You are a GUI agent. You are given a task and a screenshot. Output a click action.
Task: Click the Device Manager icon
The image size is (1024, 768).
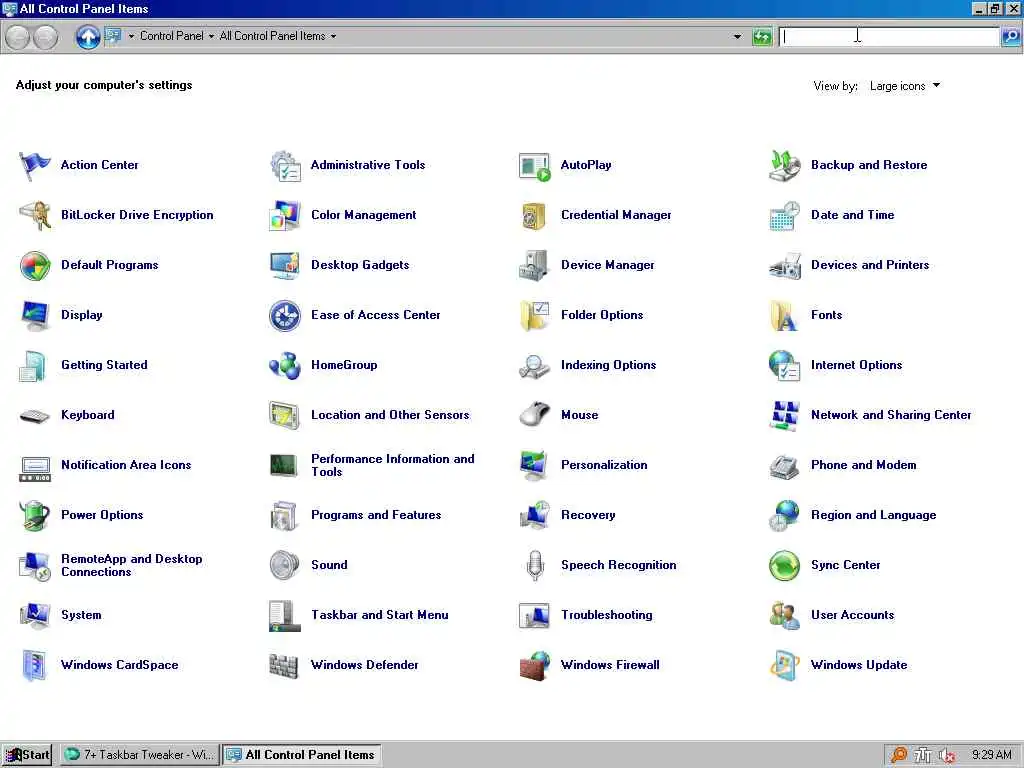535,265
